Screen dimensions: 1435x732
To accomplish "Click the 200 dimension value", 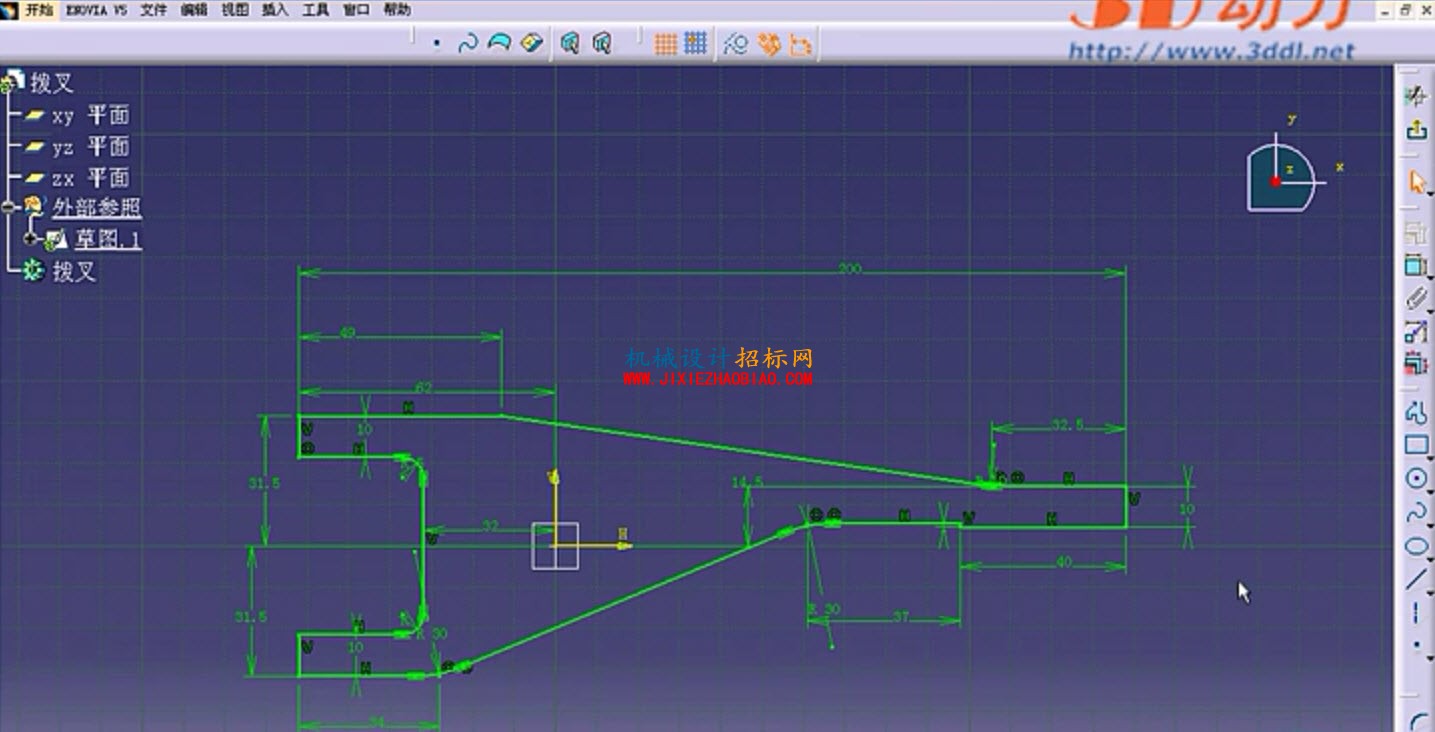I will coord(850,269).
